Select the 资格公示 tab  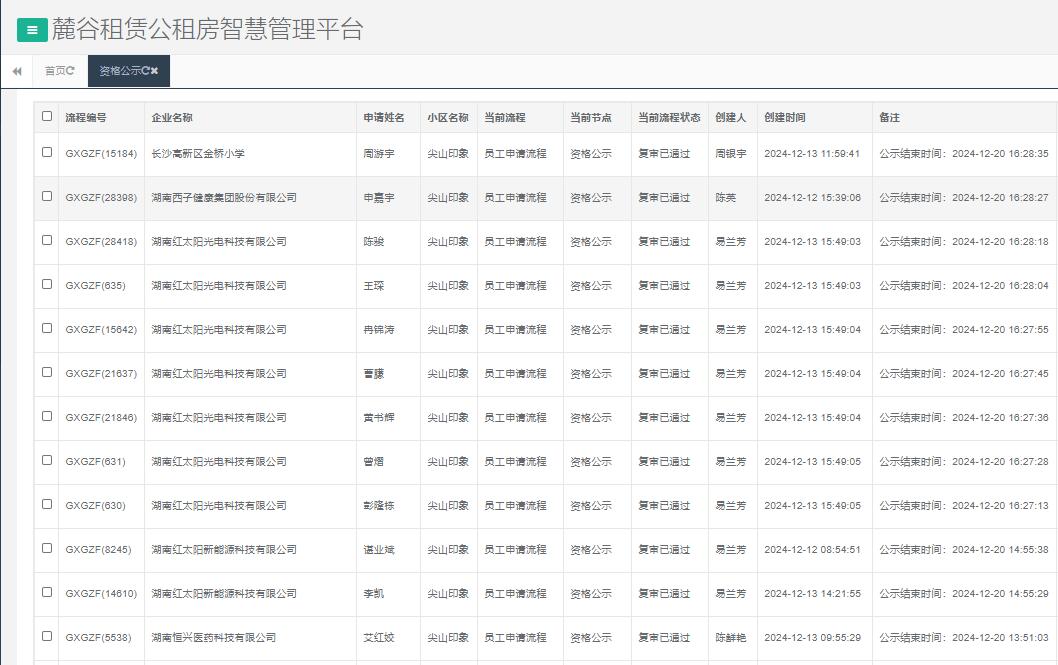point(119,71)
